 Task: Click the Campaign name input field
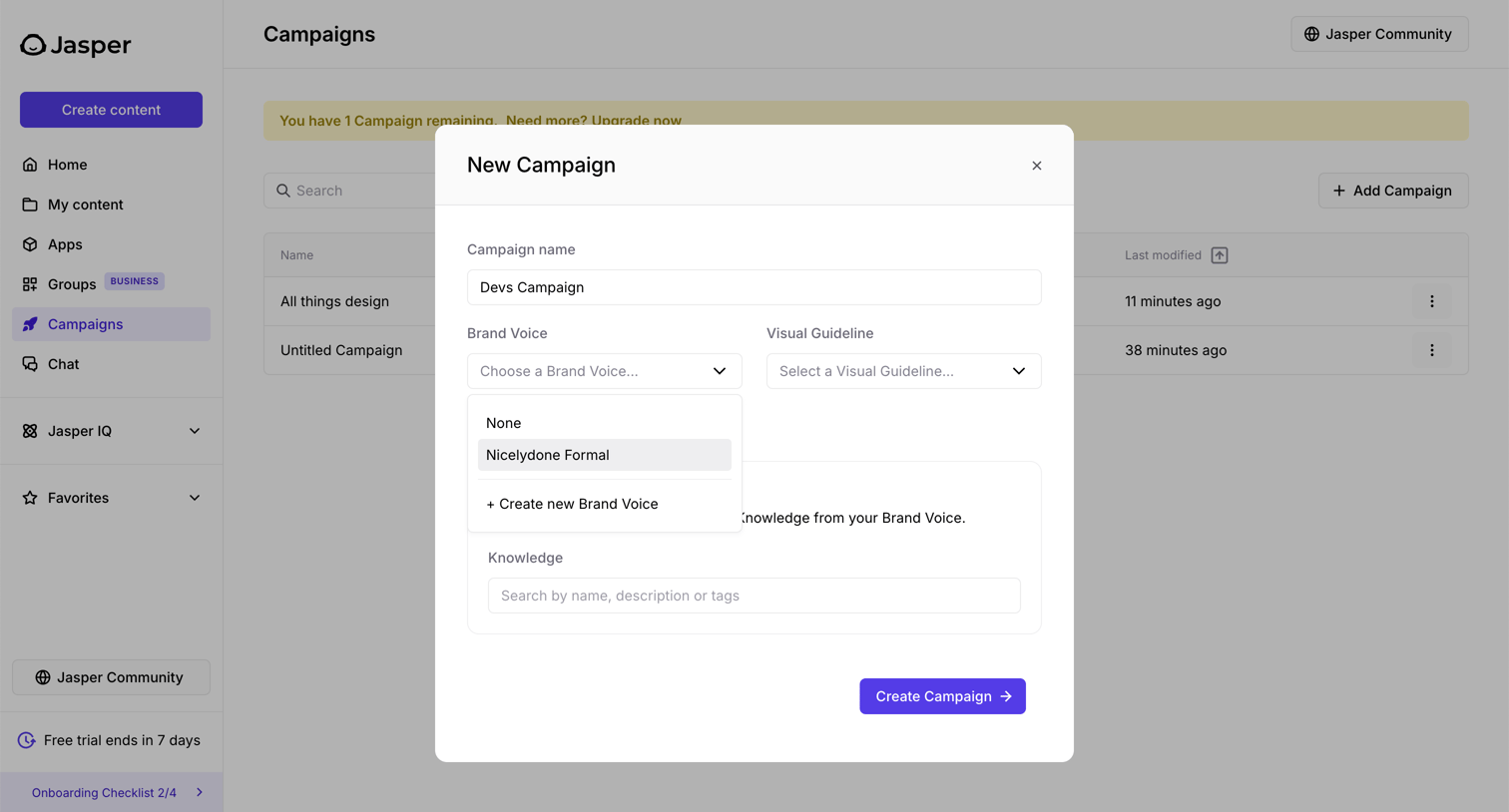(x=754, y=287)
